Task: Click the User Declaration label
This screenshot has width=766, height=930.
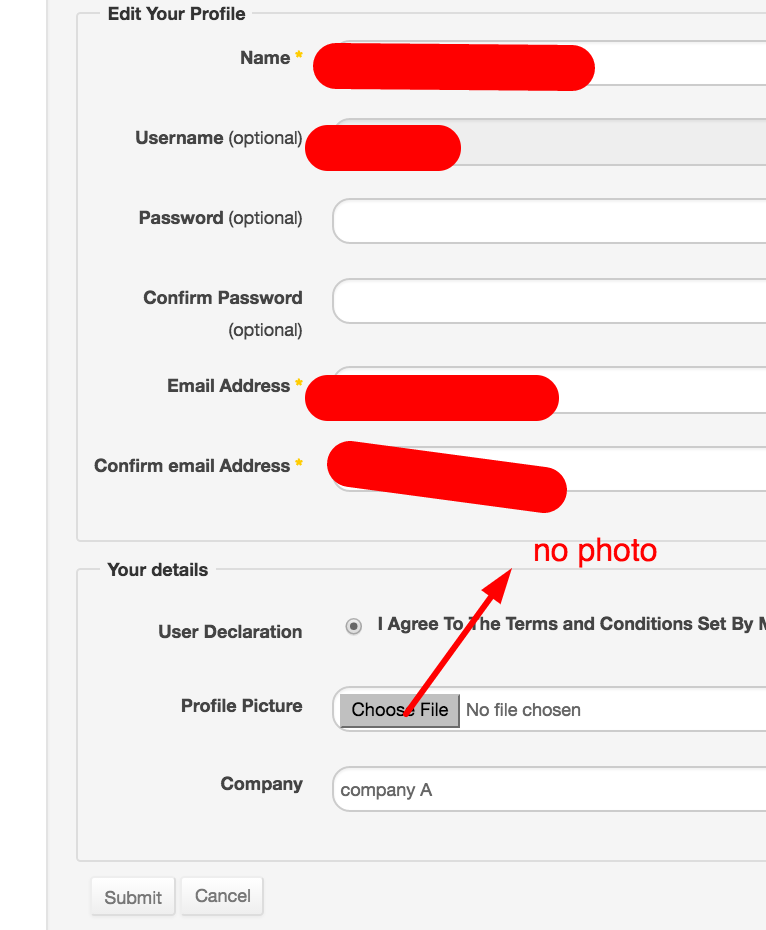Action: click(230, 632)
